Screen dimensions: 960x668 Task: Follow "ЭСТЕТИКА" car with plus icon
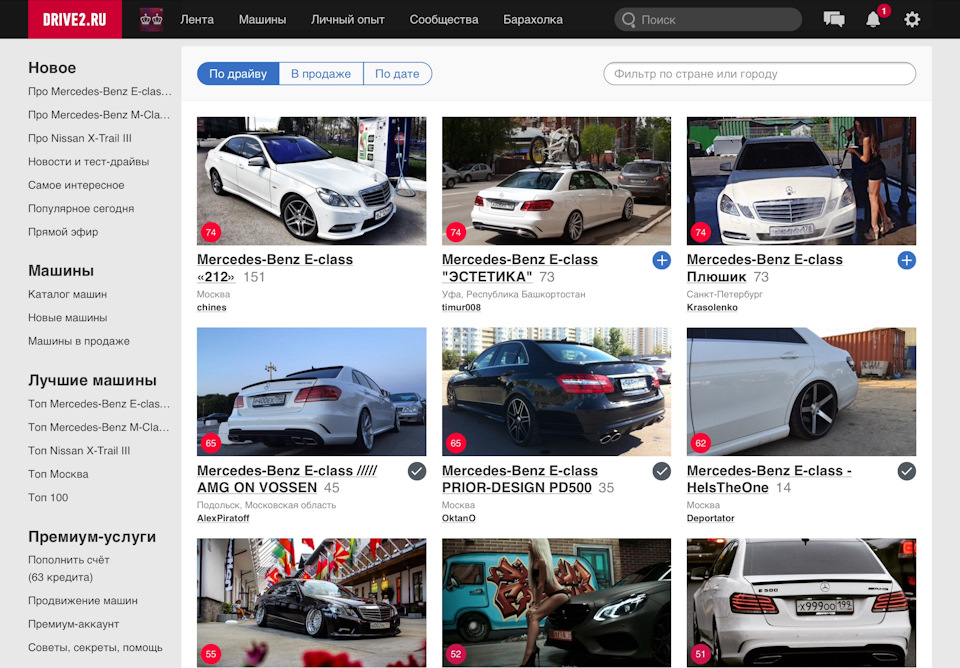pyautogui.click(x=661, y=260)
